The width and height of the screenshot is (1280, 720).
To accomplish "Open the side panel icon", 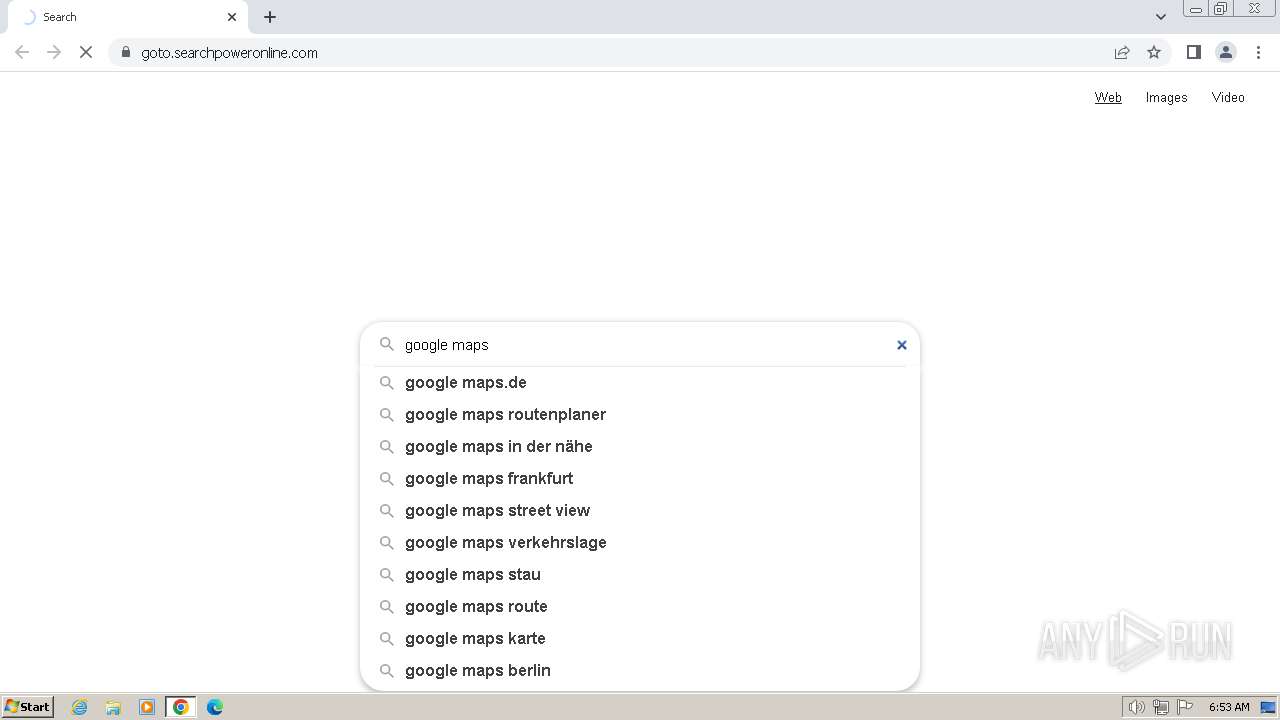I will [x=1193, y=52].
